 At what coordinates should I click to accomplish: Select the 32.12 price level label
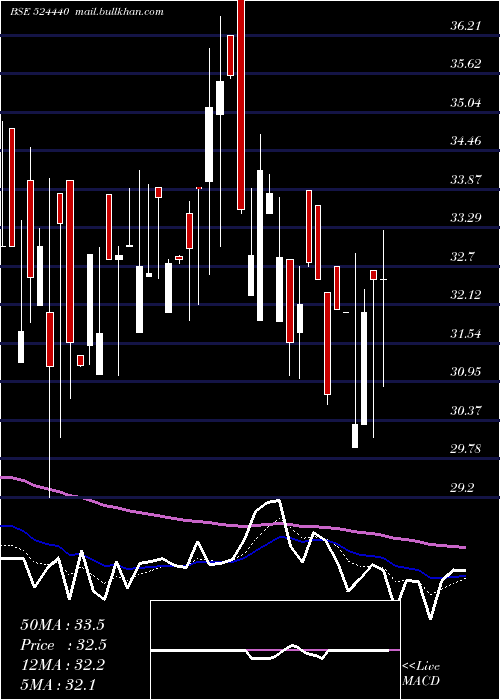(466, 295)
